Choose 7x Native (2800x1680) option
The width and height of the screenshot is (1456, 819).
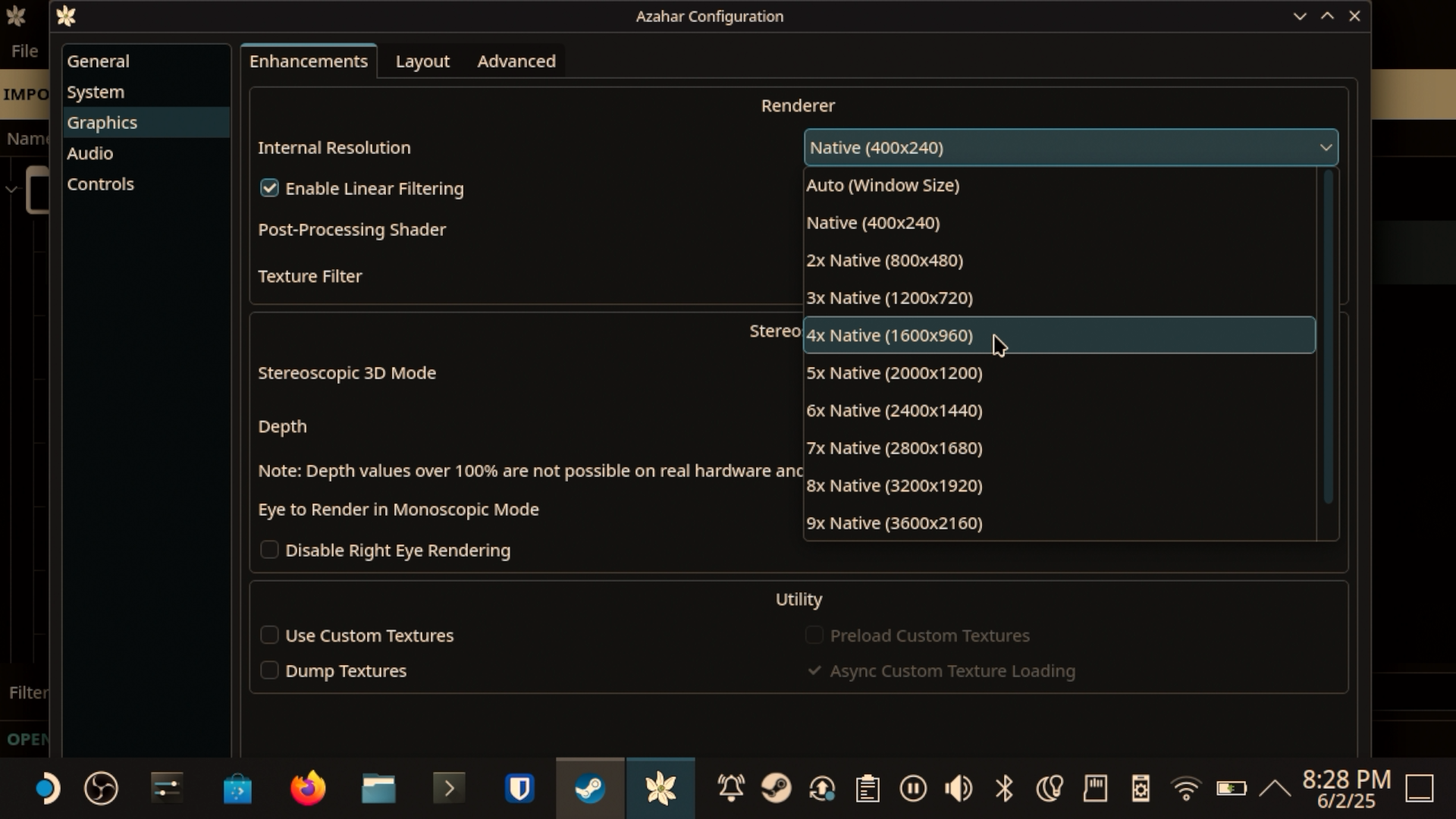[1059, 447]
